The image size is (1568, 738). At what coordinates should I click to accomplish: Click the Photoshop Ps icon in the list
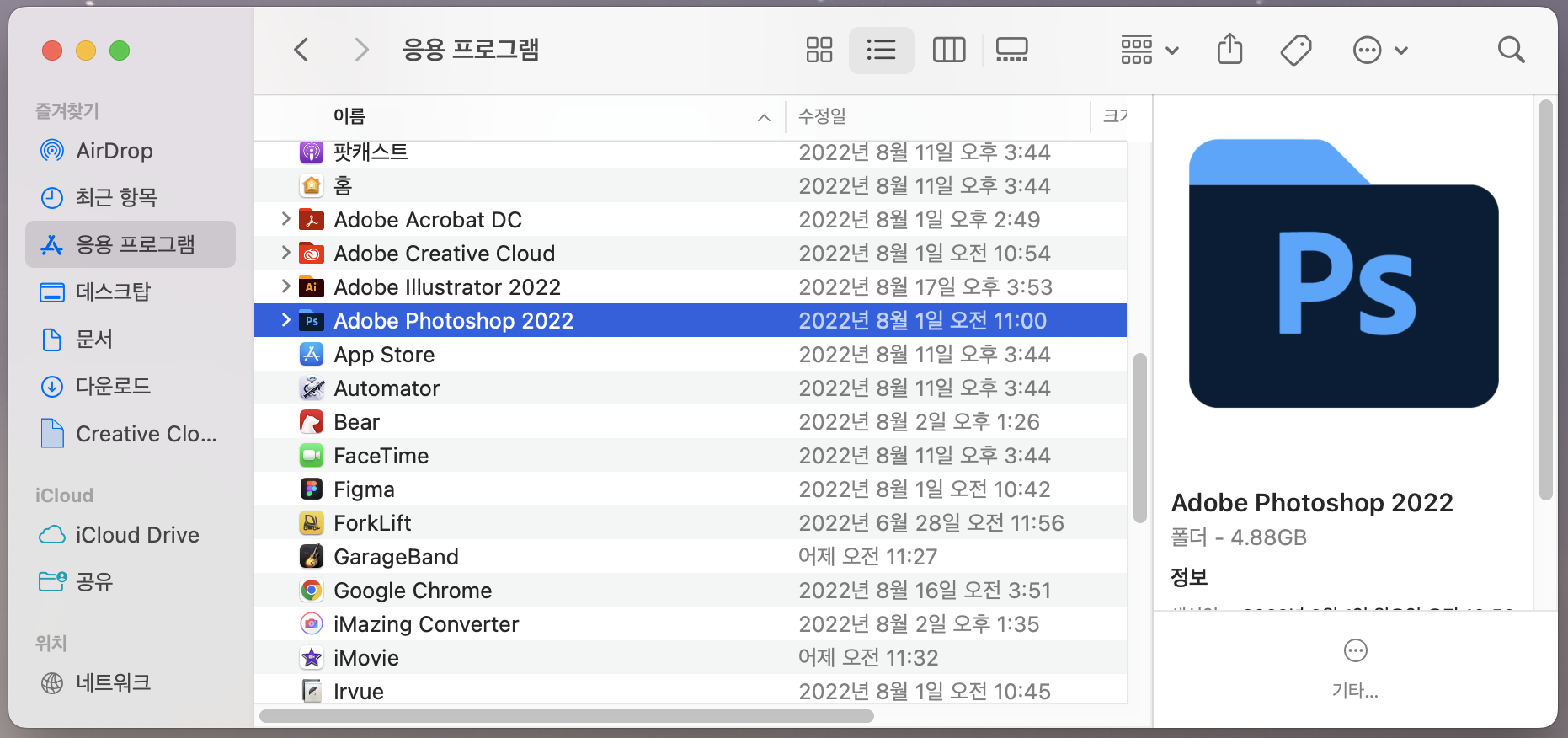(x=312, y=320)
